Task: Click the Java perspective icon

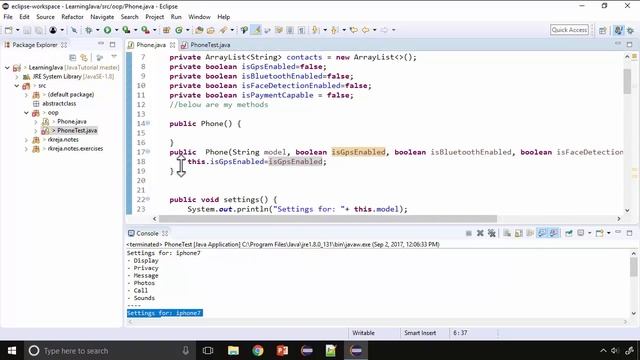Action: tap(619, 30)
